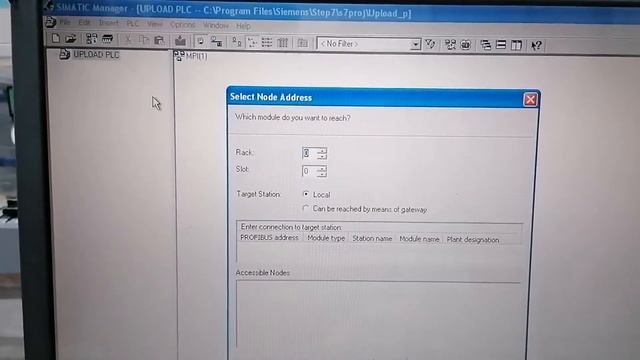Click the filter funnel icon
The image size is (640, 360).
coord(430,44)
